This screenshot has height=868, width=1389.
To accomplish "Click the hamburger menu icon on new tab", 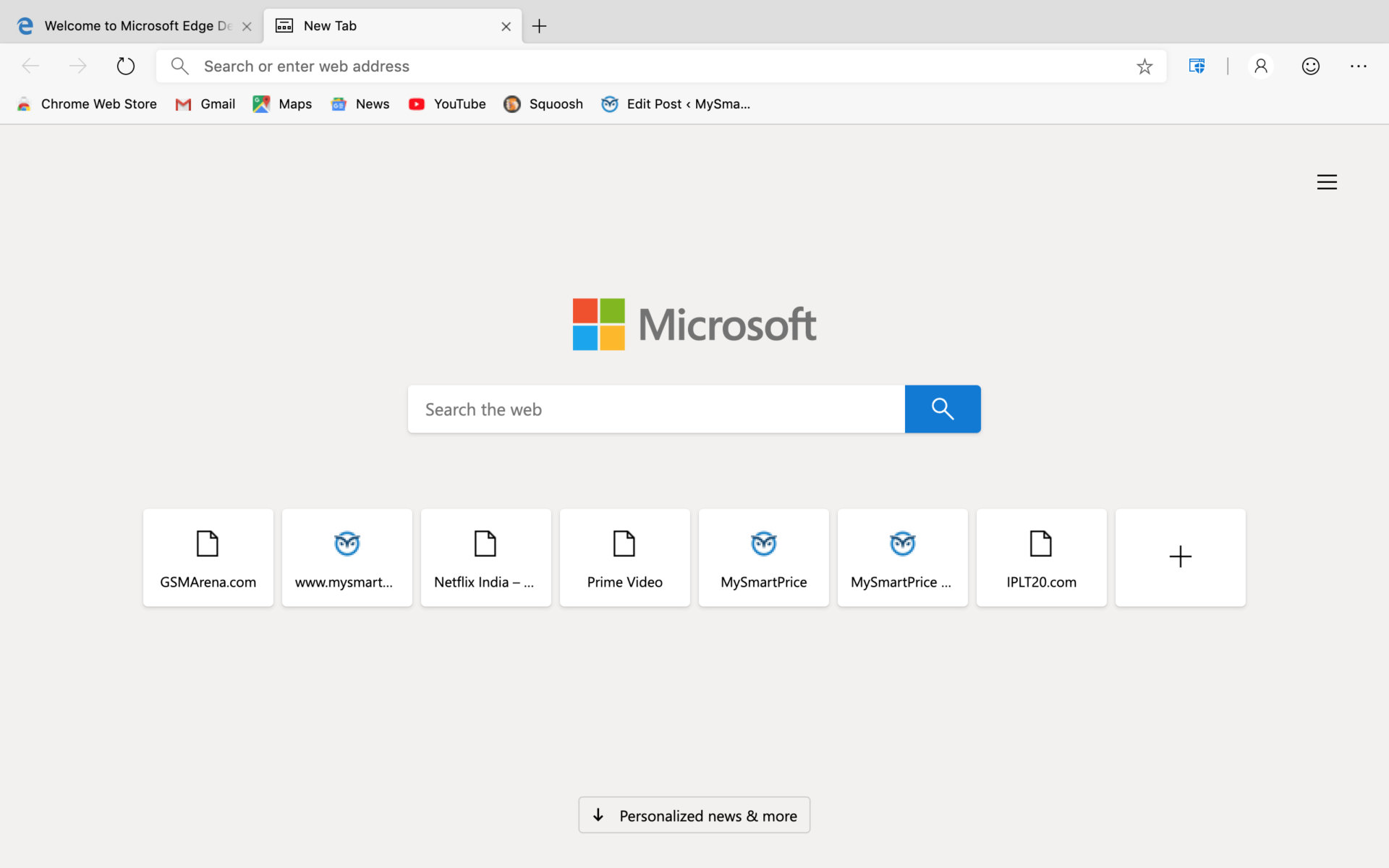I will pos(1327,182).
